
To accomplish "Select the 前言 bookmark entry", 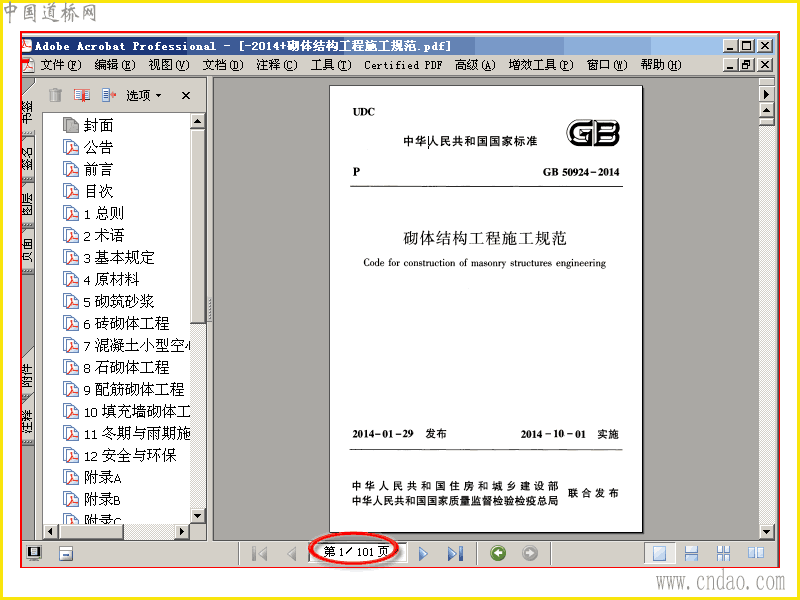I will coord(98,169).
